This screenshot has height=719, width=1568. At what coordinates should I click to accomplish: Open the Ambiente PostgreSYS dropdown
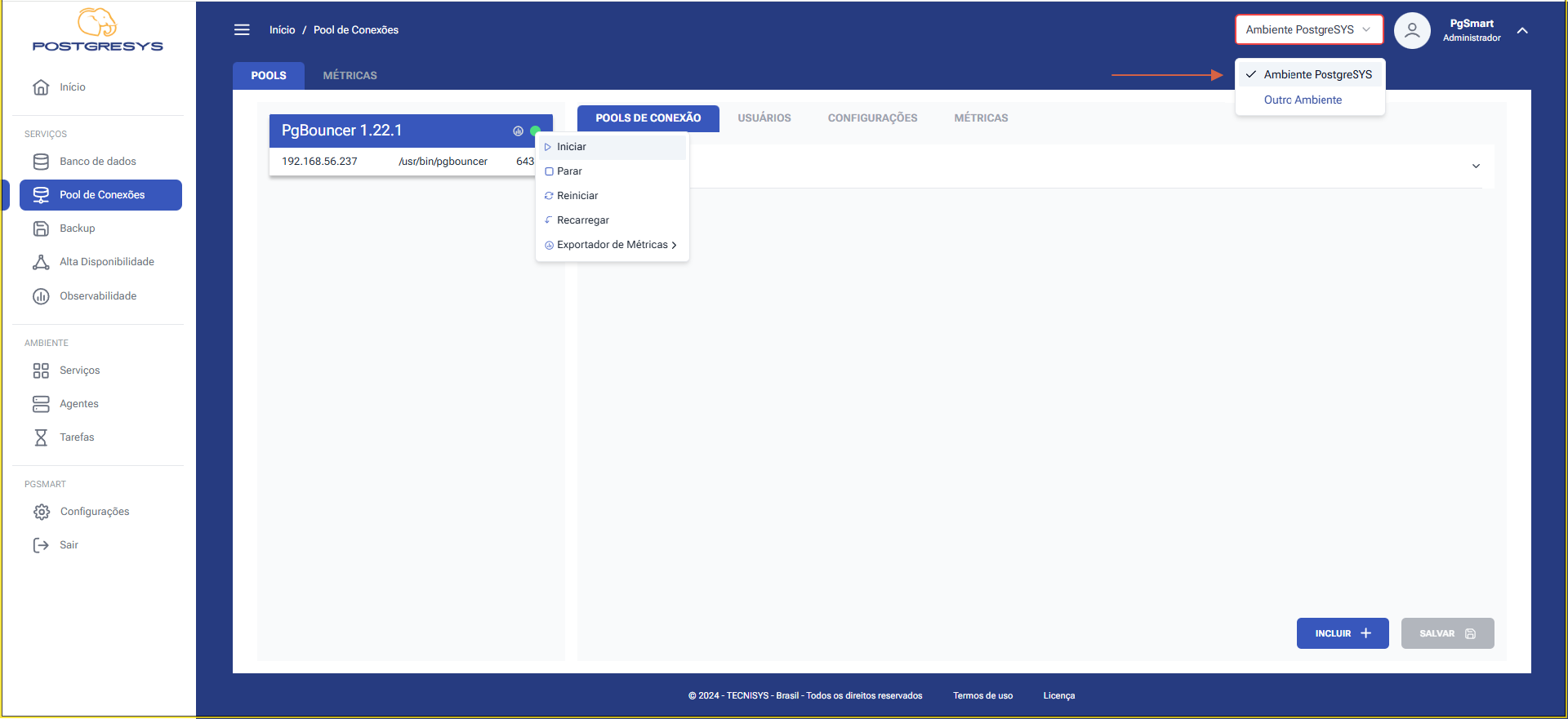[1309, 29]
